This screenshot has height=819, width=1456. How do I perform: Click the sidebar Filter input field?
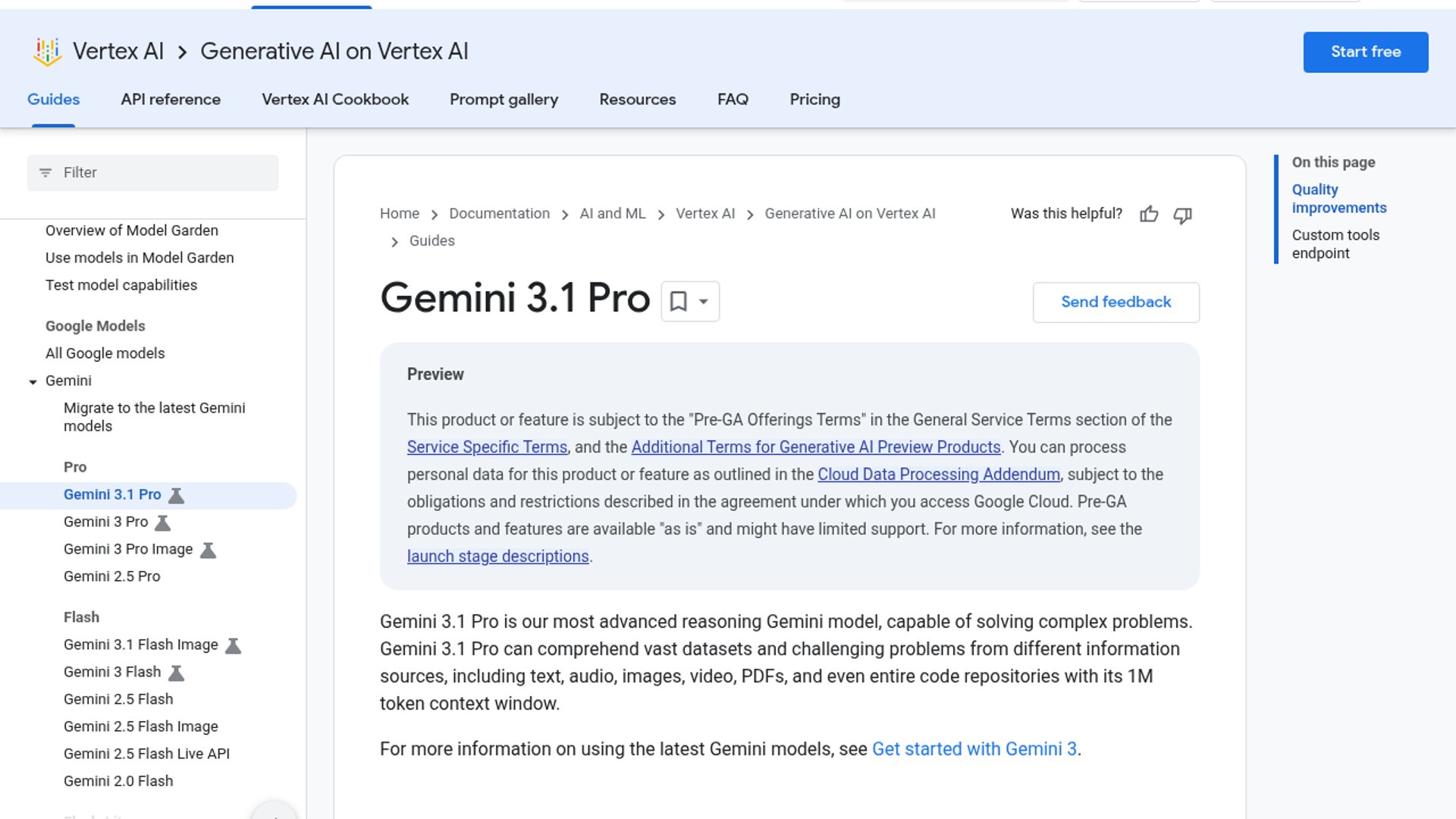point(167,173)
